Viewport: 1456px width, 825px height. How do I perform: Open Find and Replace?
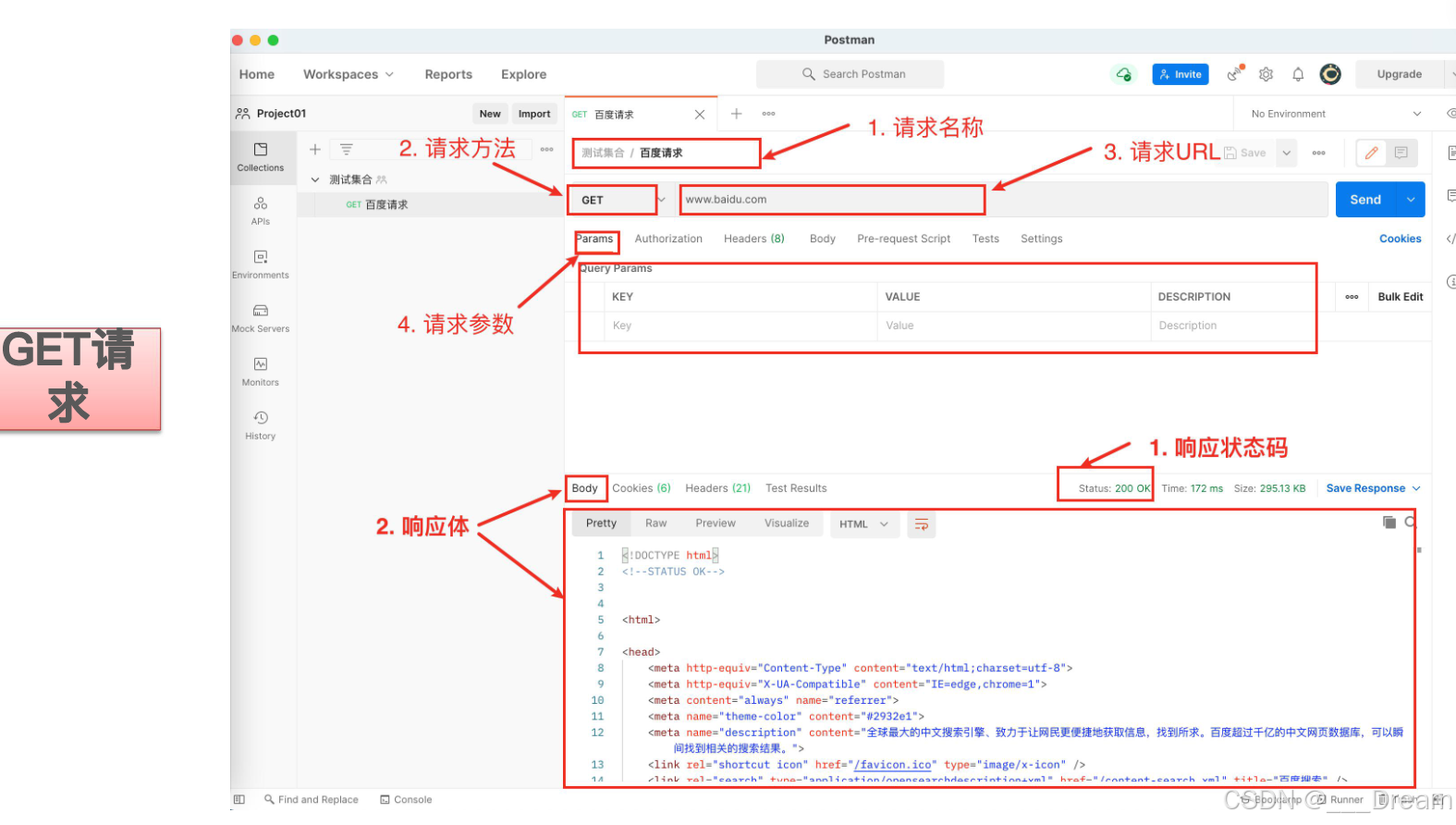(312, 800)
